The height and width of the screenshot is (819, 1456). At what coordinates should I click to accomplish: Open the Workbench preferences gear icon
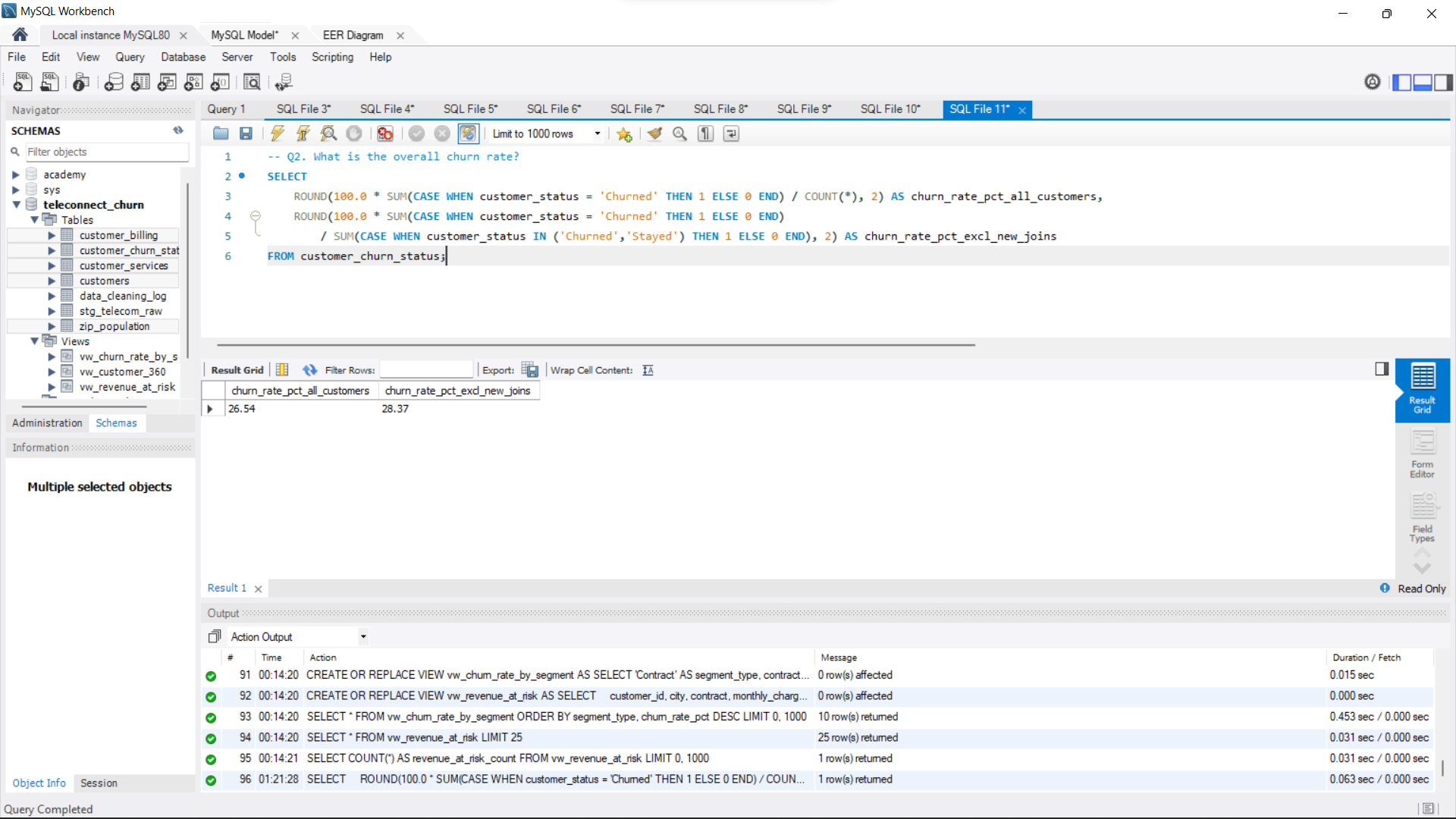tap(1373, 82)
